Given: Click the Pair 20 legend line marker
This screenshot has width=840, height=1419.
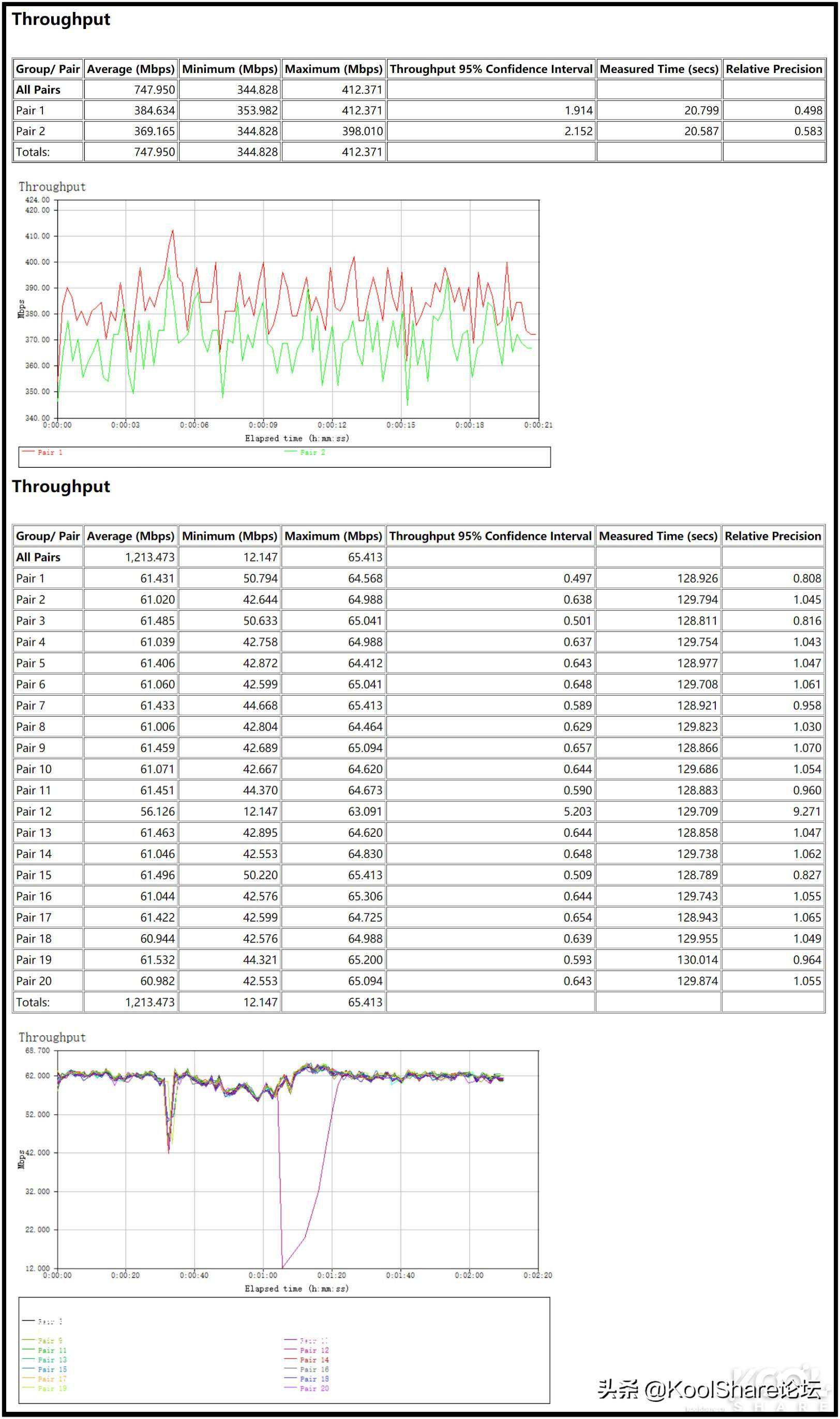Looking at the screenshot, I should pos(290,1387).
